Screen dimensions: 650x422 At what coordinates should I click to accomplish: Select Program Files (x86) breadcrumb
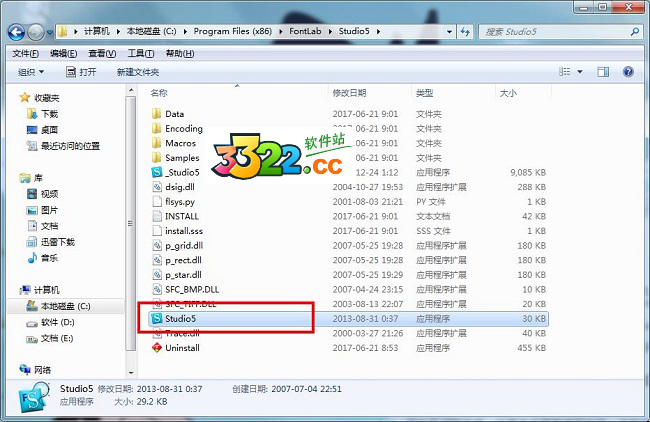[x=233, y=32]
